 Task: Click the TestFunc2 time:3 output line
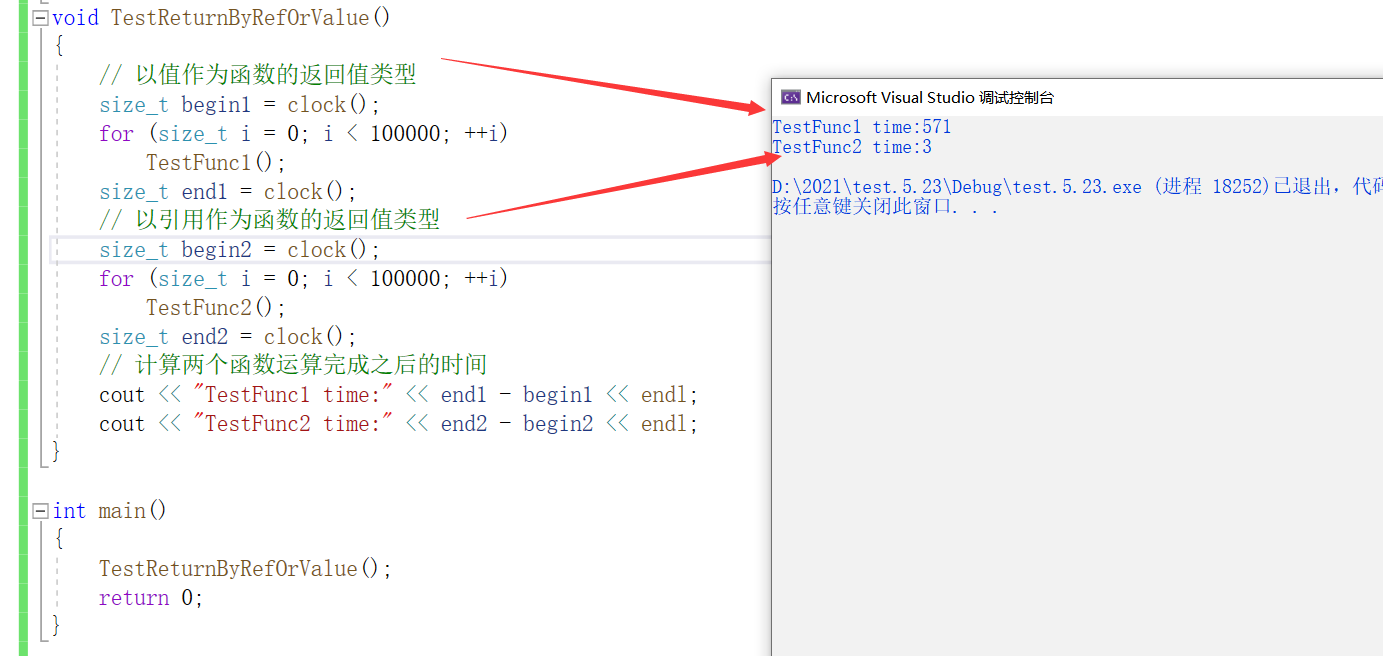(852, 147)
